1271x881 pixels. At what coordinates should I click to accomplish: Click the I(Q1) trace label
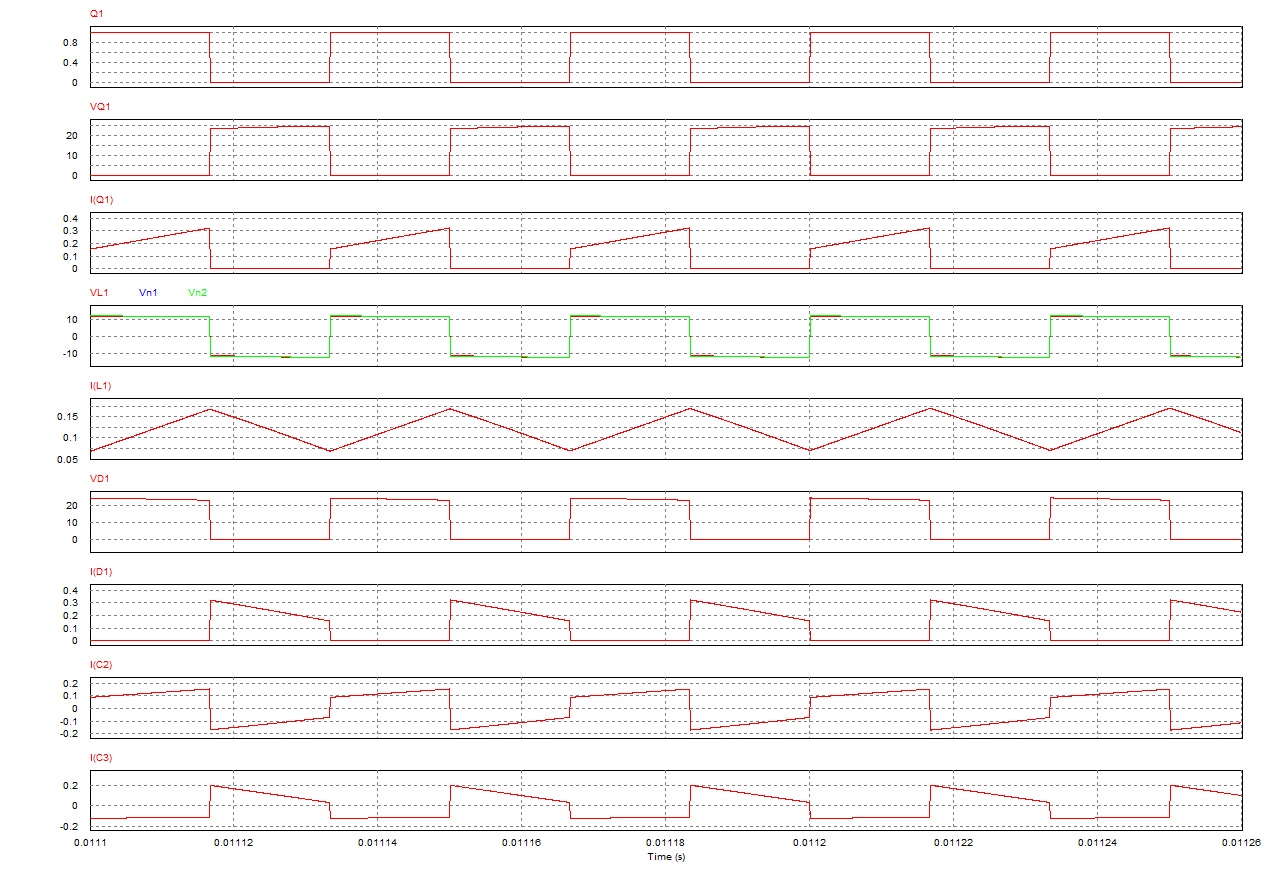pos(102,200)
